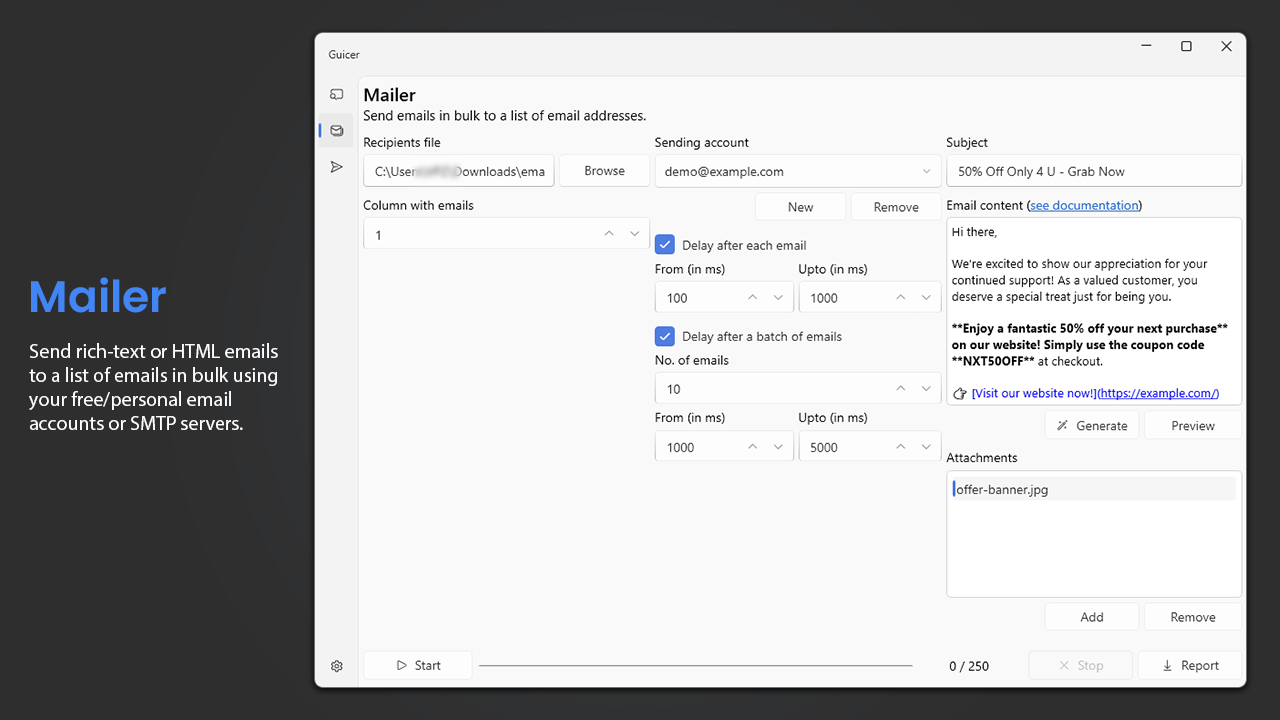The width and height of the screenshot is (1280, 720).
Task: Increase the Column with emails value
Action: click(609, 234)
